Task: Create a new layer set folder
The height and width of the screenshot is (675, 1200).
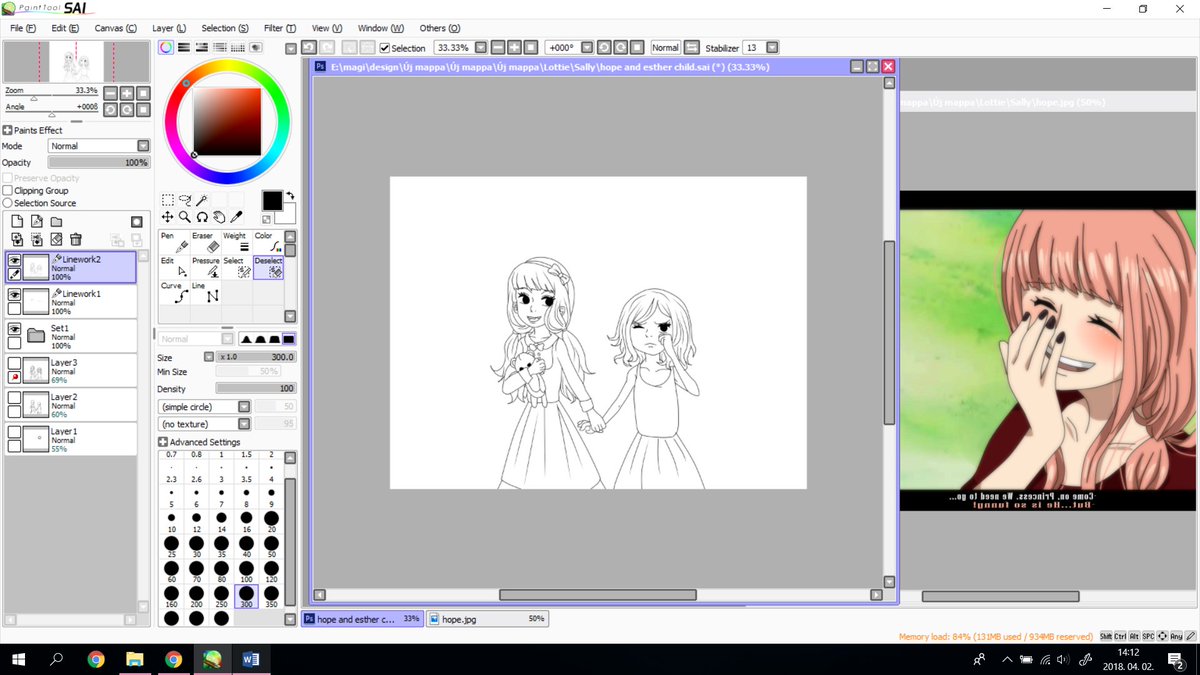Action: (57, 221)
